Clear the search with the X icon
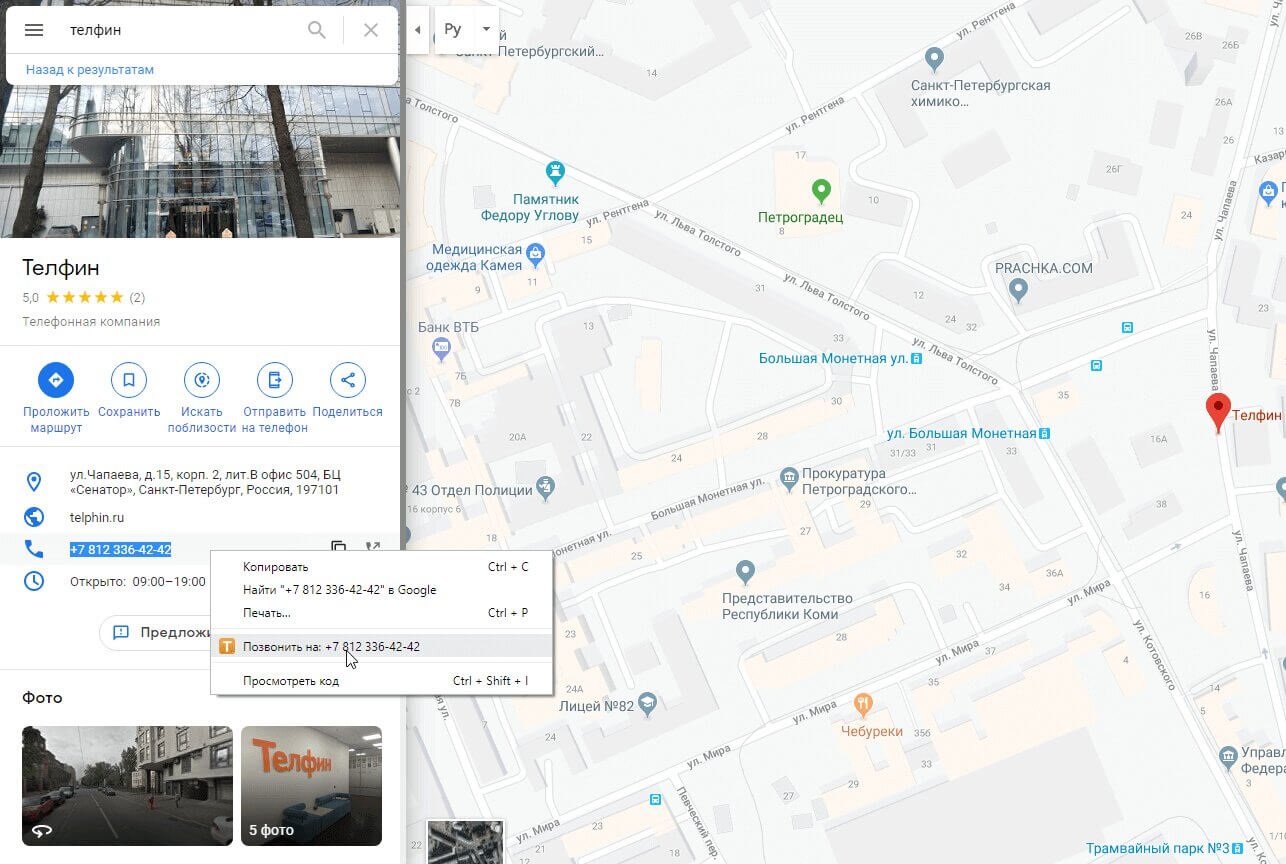 pyautogui.click(x=370, y=30)
